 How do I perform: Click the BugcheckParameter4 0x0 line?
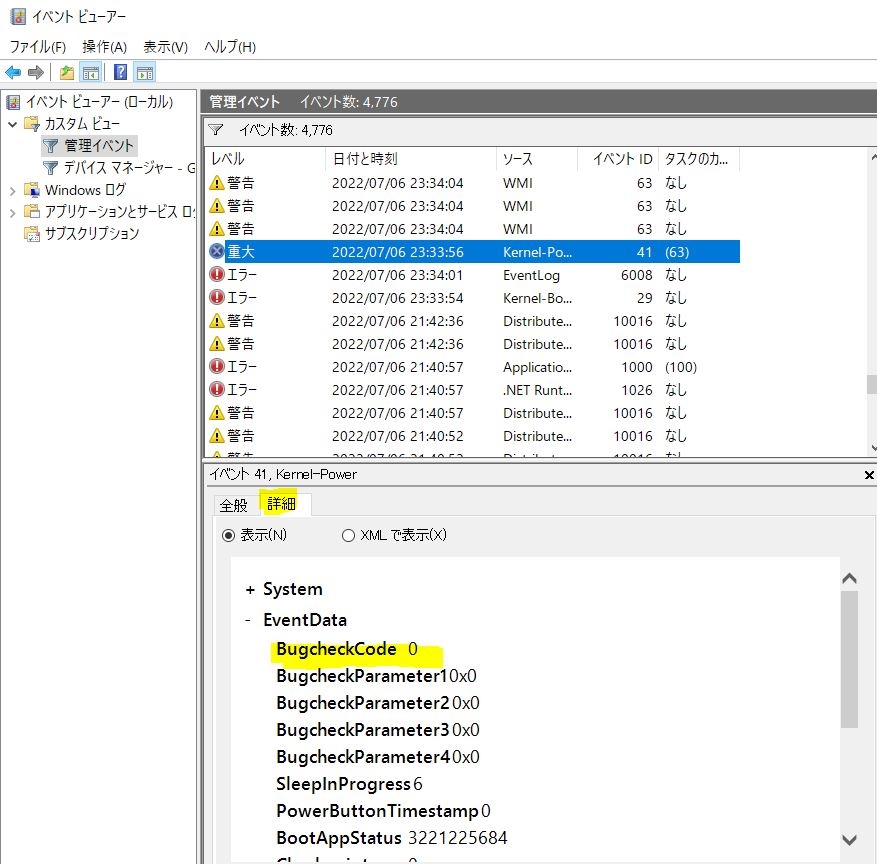tap(378, 757)
